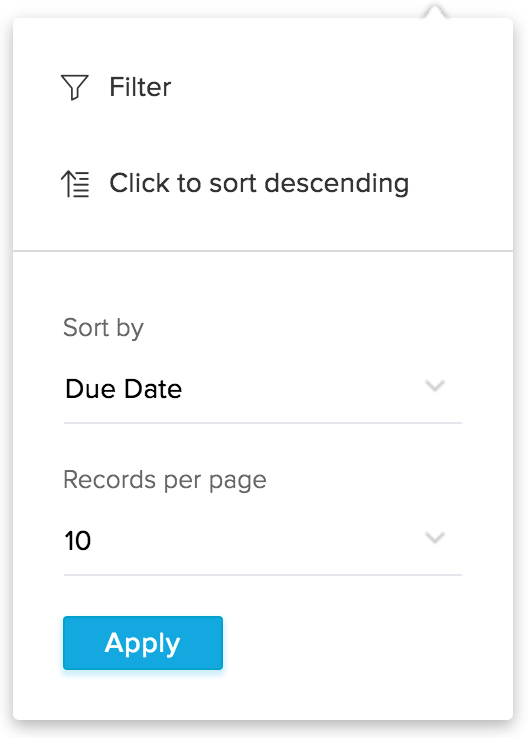Click the number 10 value
The height and width of the screenshot is (738, 528).
[x=78, y=541]
